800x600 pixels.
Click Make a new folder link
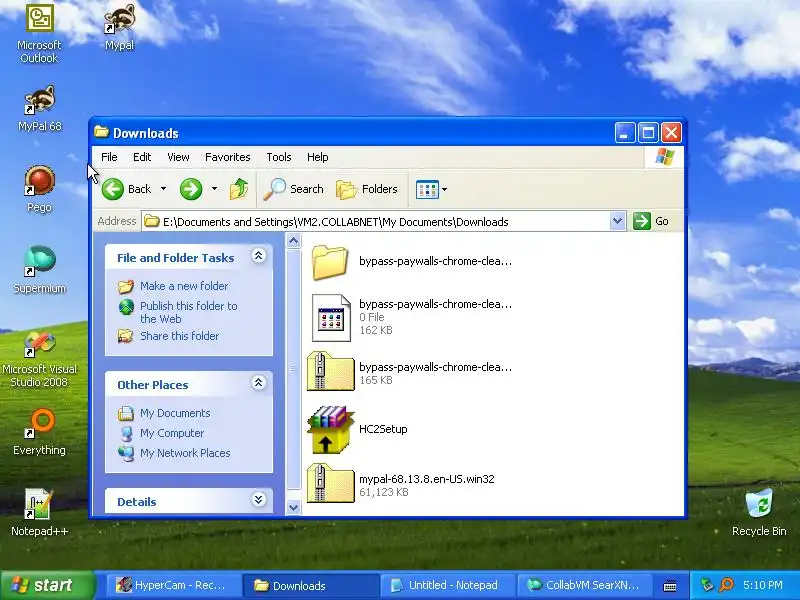point(184,286)
